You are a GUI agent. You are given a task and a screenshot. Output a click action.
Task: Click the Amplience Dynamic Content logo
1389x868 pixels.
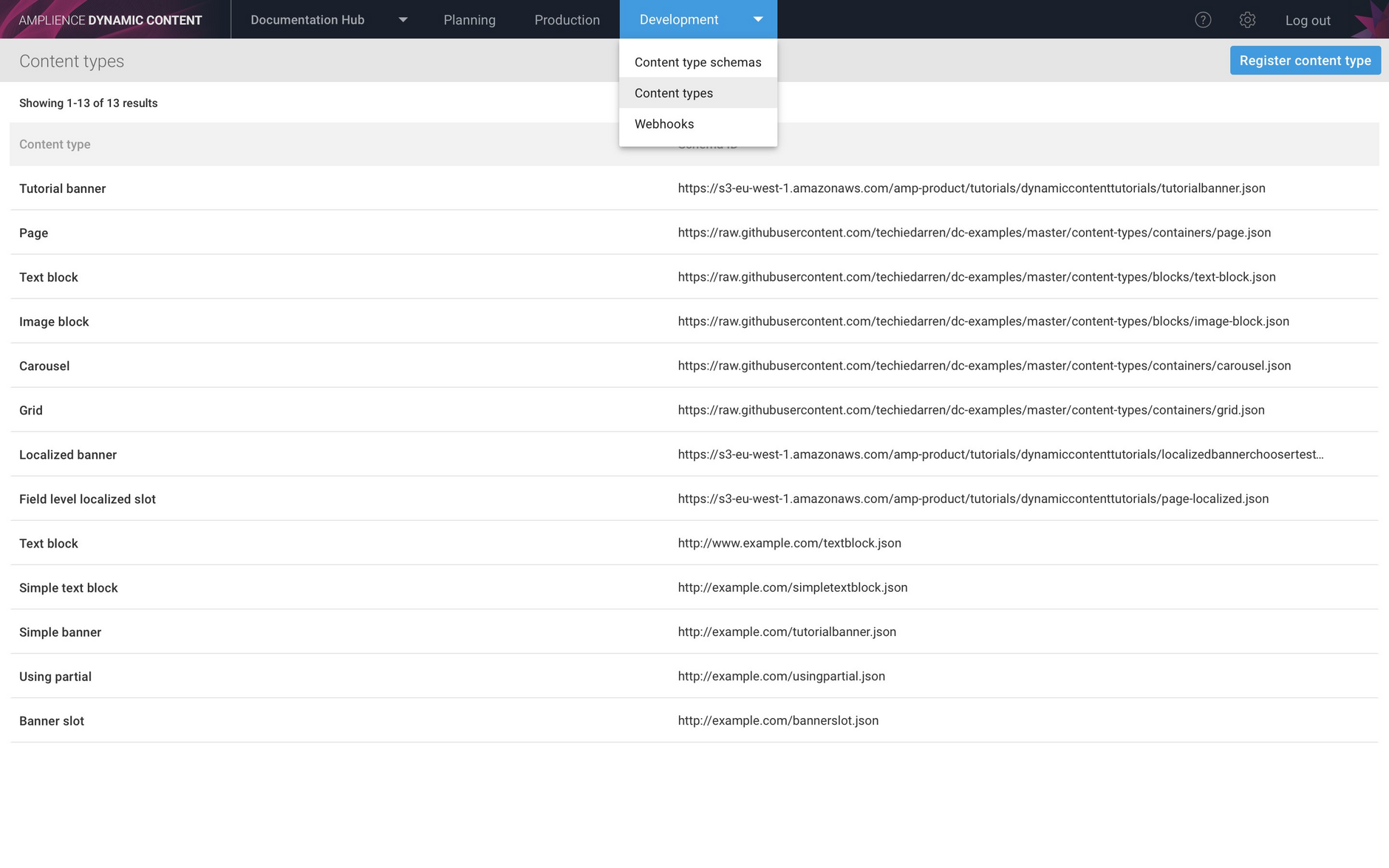pos(109,19)
